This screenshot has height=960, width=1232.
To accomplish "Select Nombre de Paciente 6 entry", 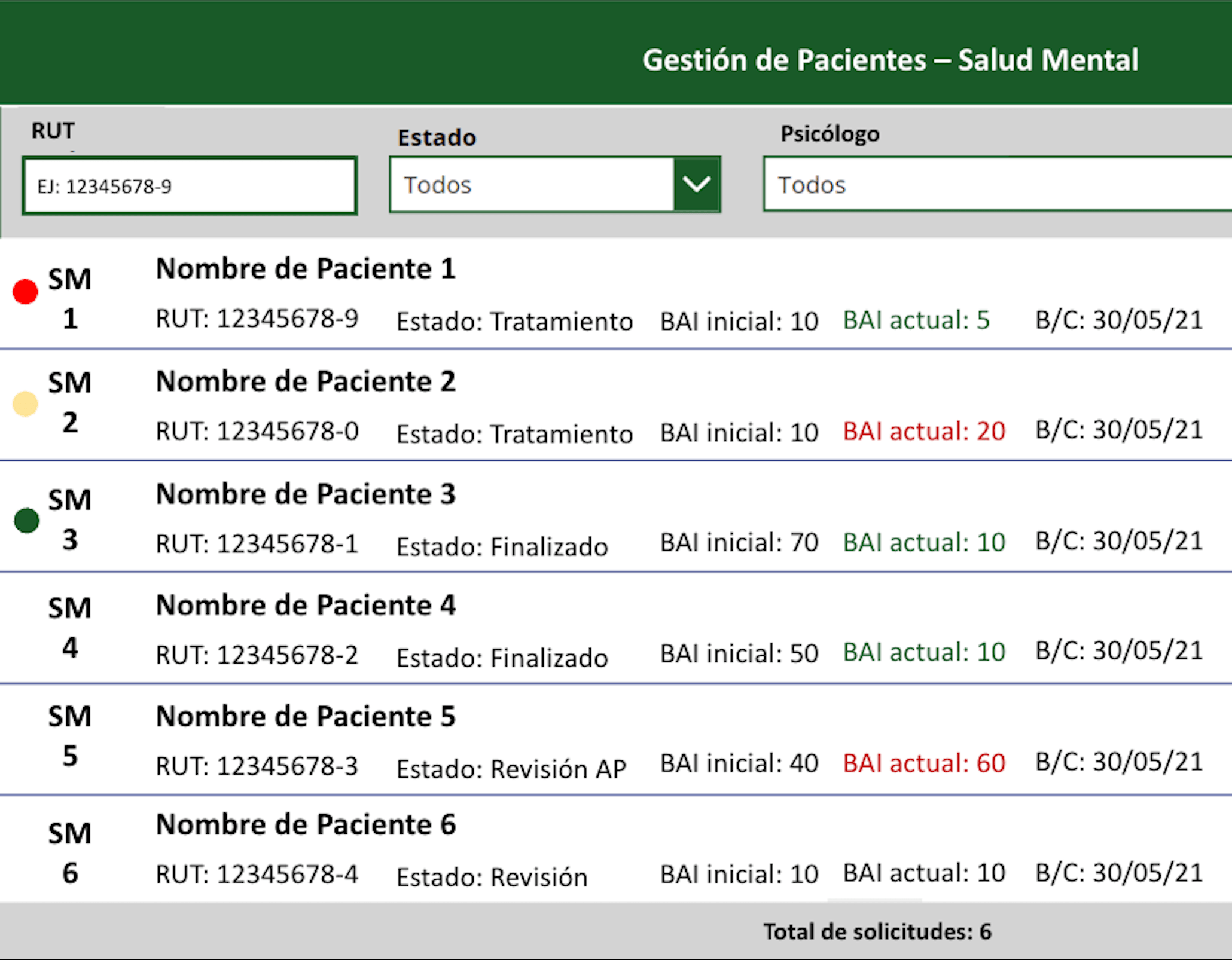I will coord(616,849).
